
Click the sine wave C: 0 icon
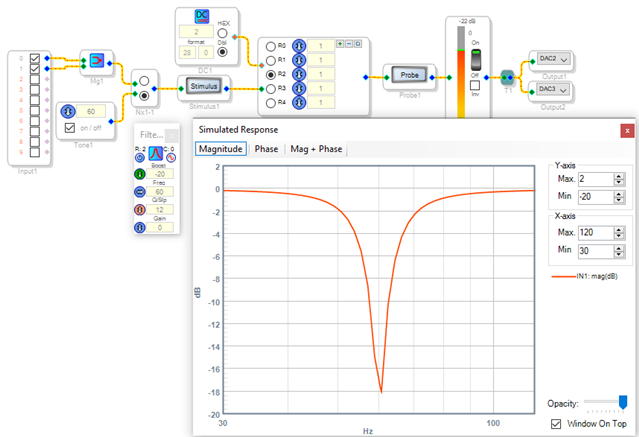pyautogui.click(x=171, y=157)
